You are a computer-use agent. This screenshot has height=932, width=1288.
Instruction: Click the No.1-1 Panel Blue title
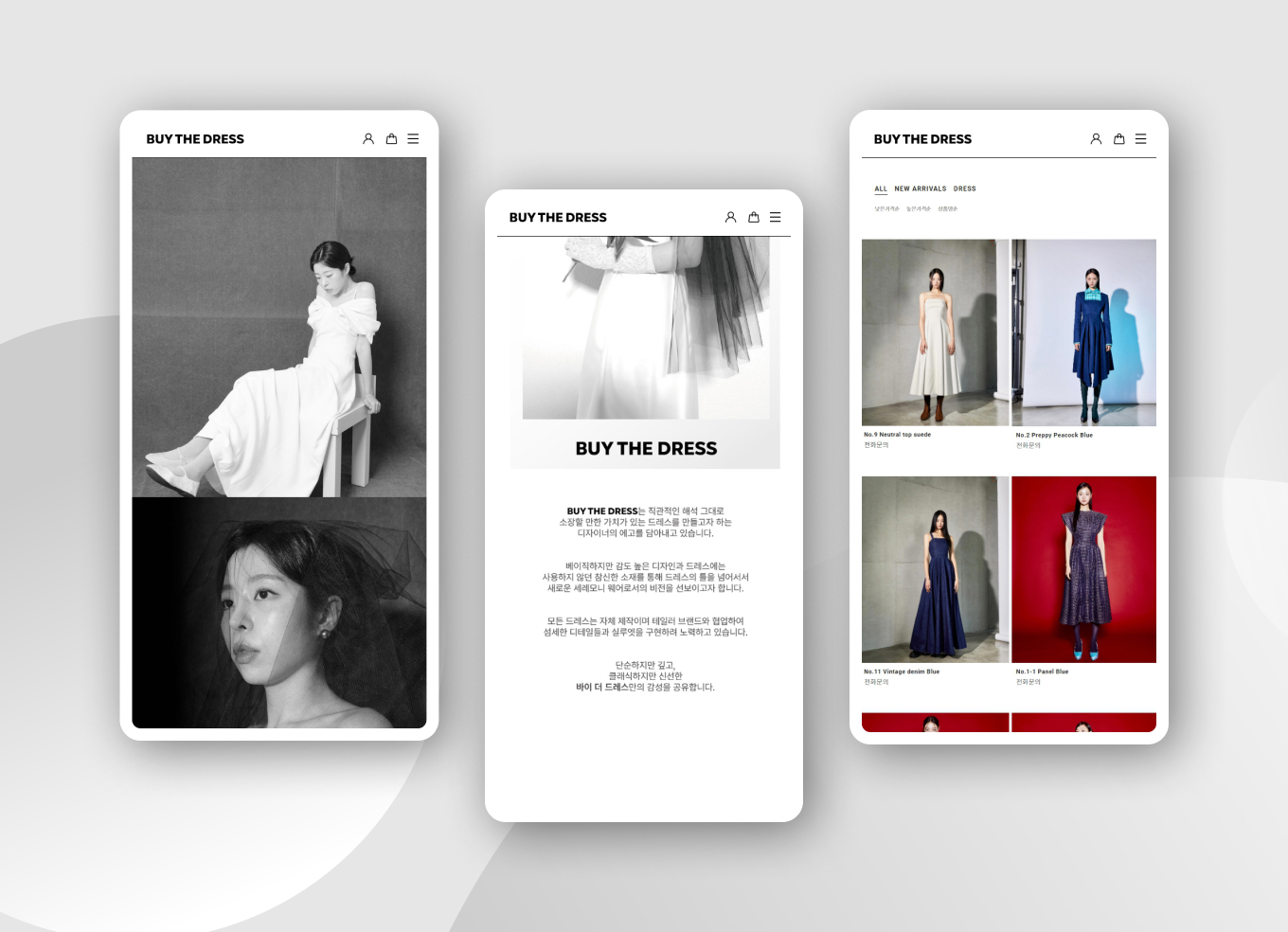pos(1042,672)
